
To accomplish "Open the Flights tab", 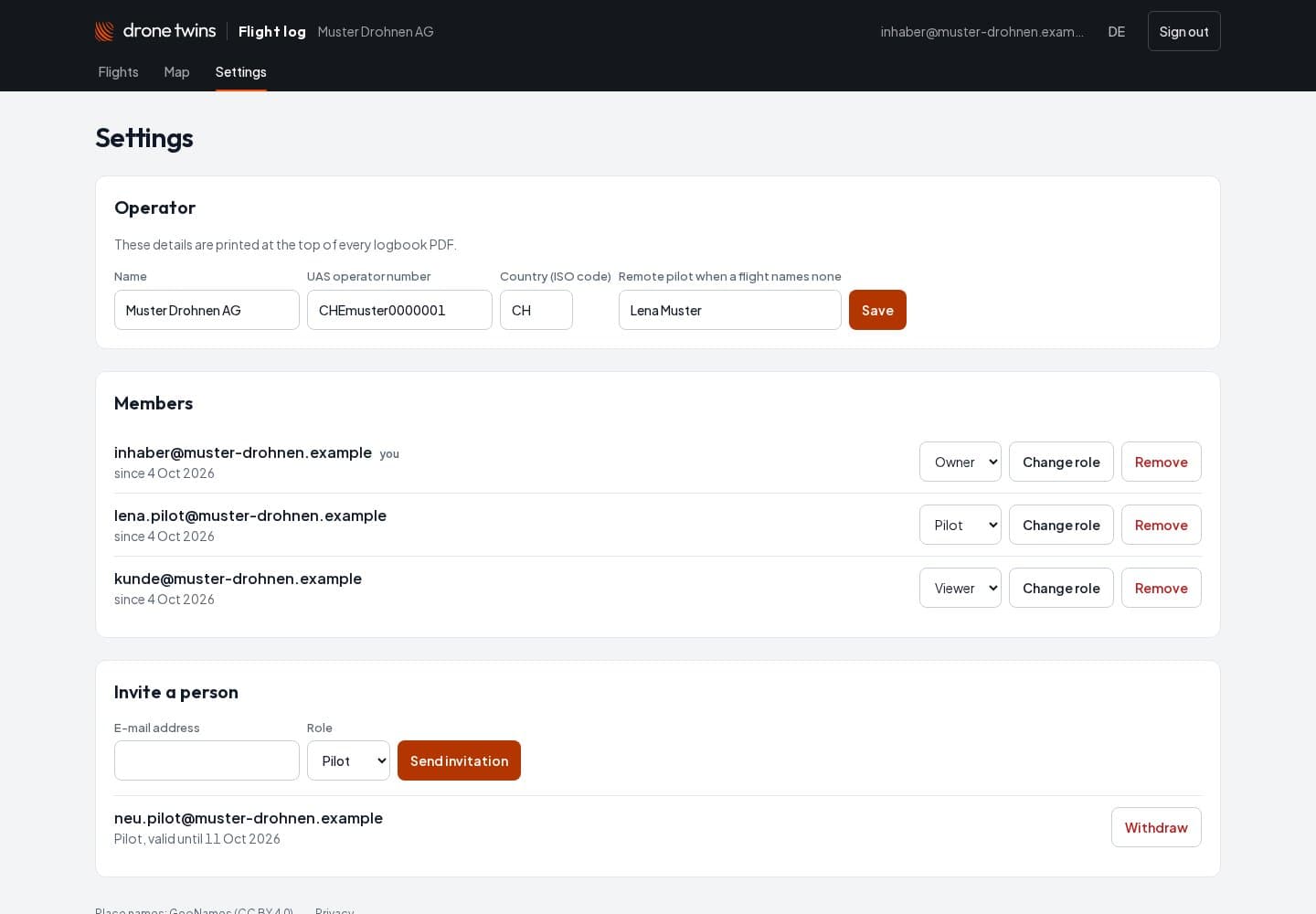I will [118, 72].
